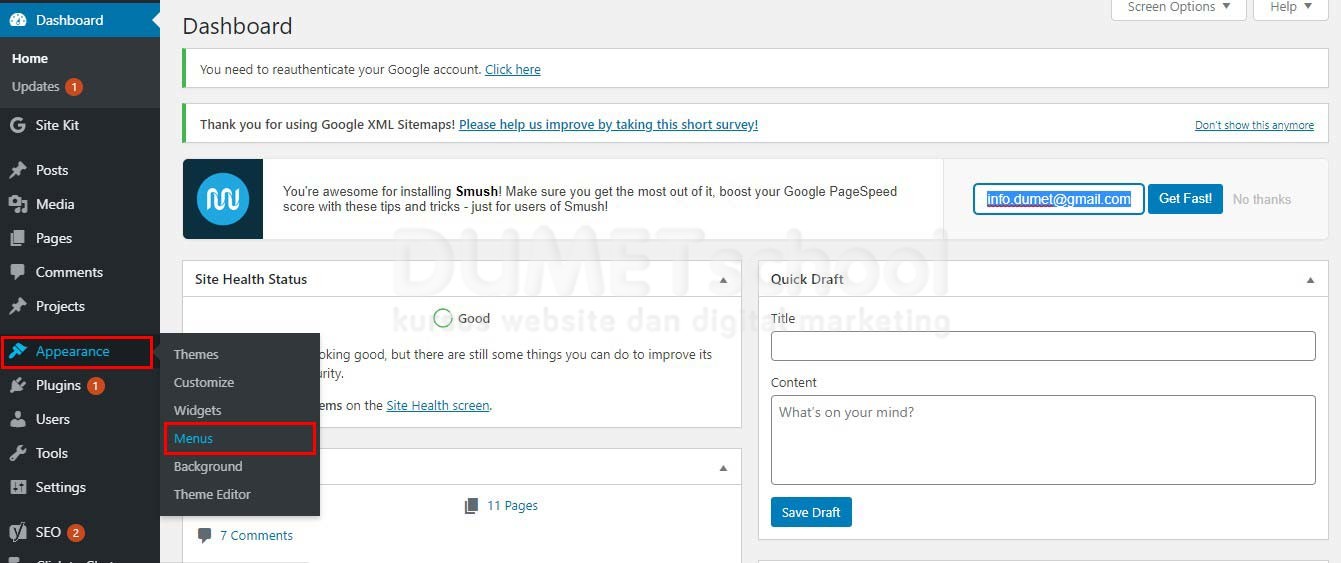Viewport: 1341px width, 563px height.
Task: Open the 7 Comments link
Action: 256,535
